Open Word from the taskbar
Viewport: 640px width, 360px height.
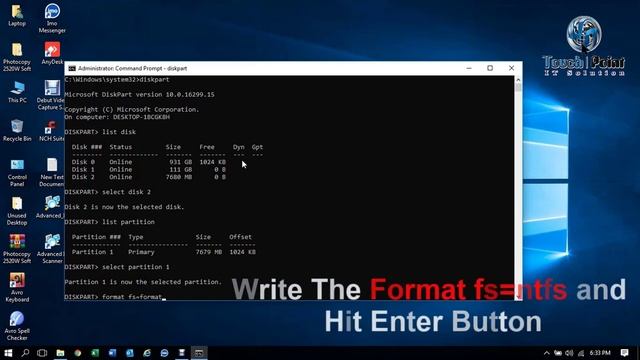click(x=112, y=353)
